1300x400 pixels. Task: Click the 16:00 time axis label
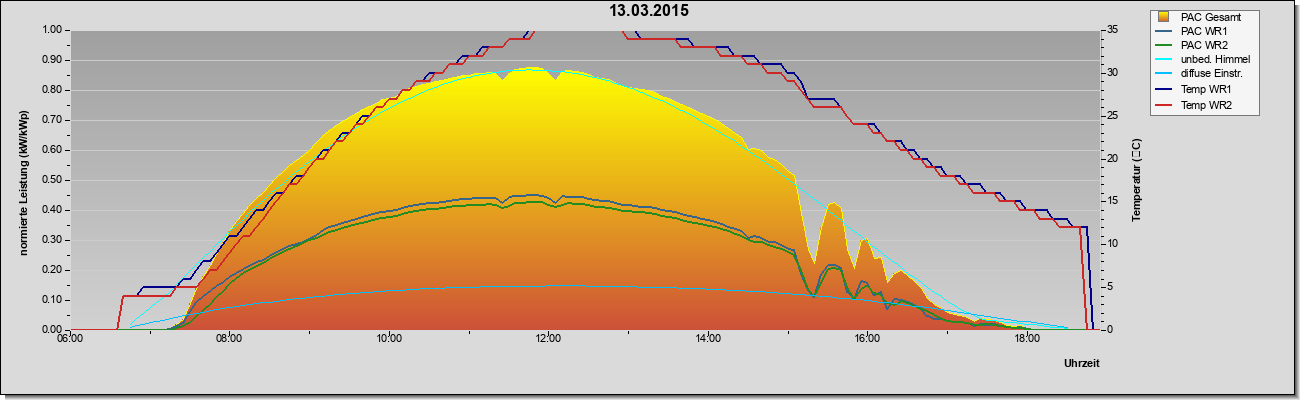(x=867, y=340)
